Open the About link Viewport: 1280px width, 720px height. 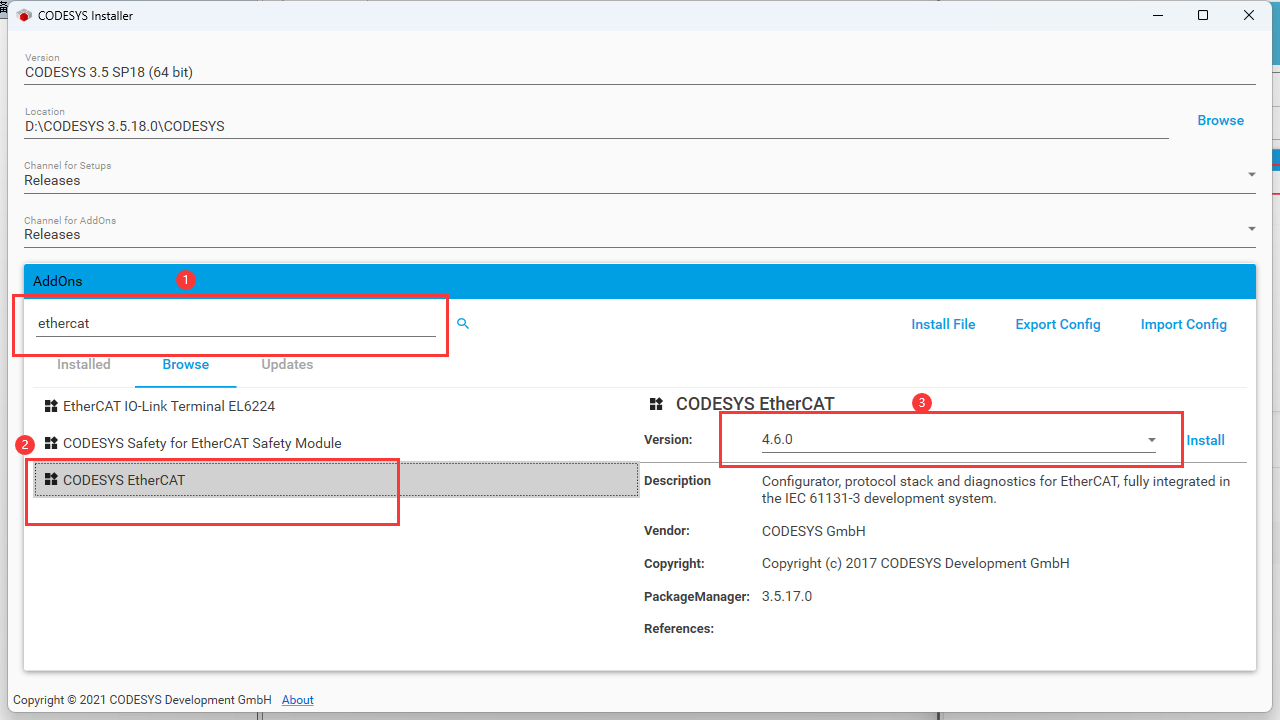click(298, 700)
